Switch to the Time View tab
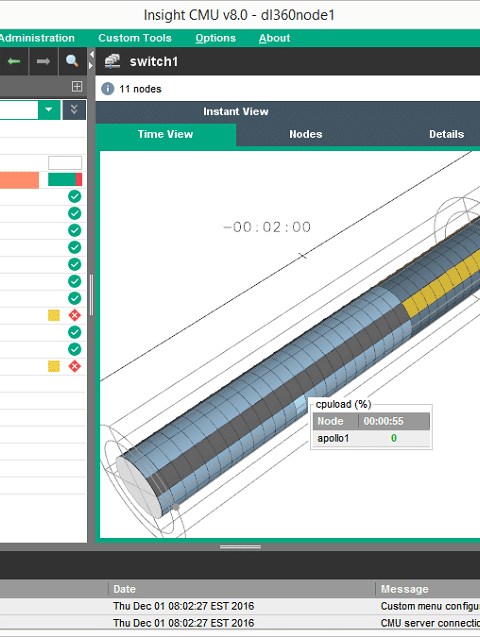This screenshot has width=480, height=637. point(165,134)
